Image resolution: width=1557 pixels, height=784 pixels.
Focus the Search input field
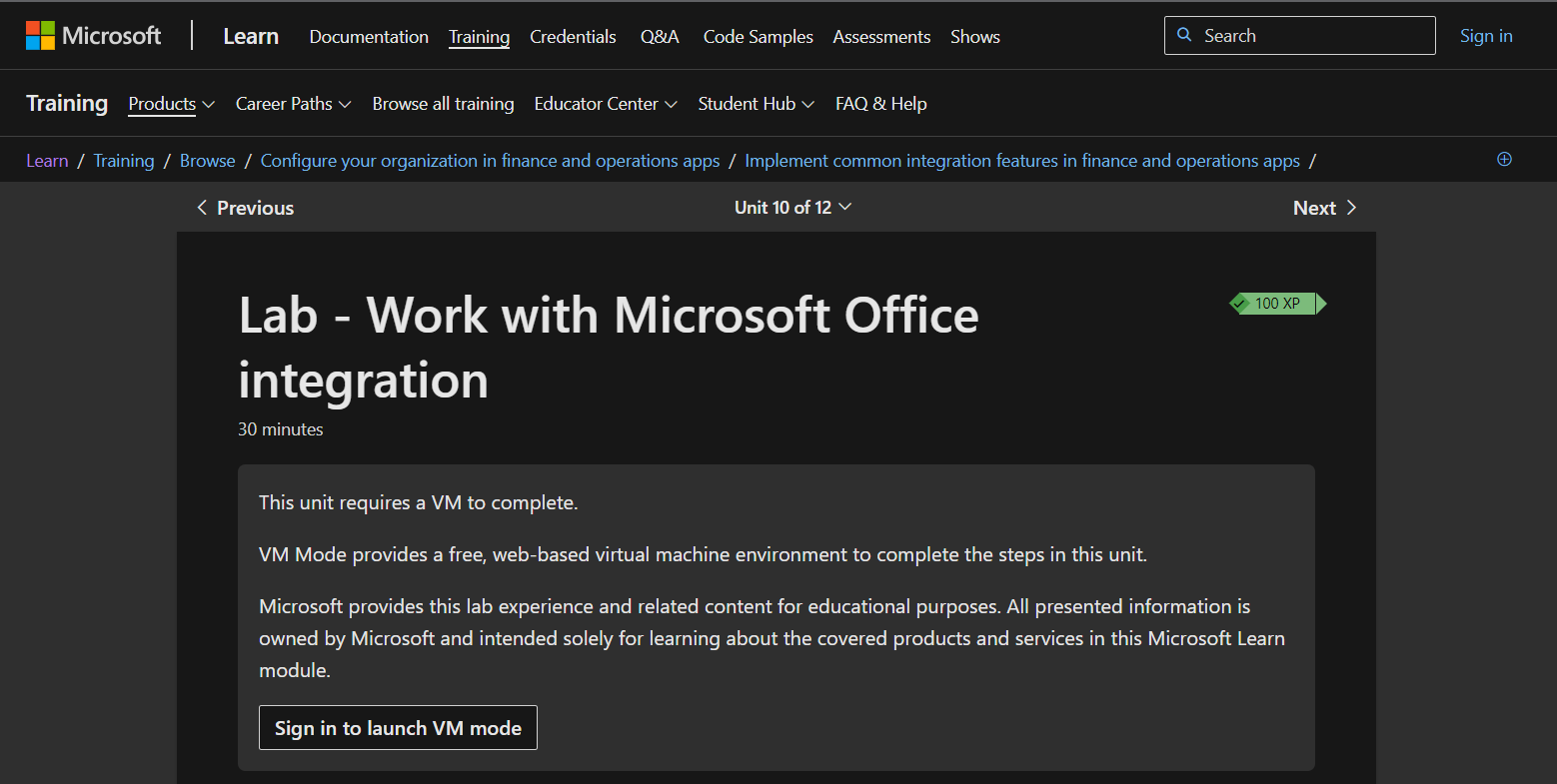(x=1299, y=36)
